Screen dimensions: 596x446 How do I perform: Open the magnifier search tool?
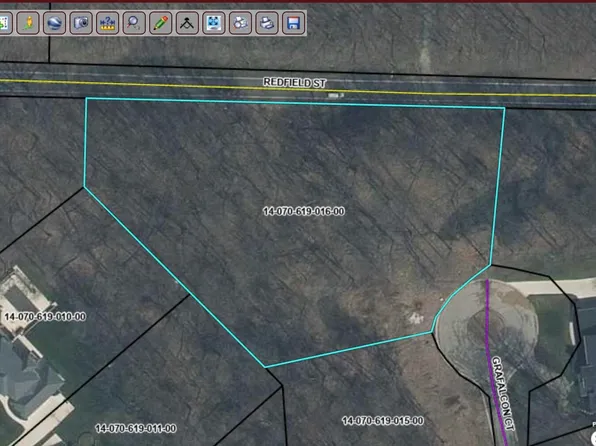click(134, 23)
